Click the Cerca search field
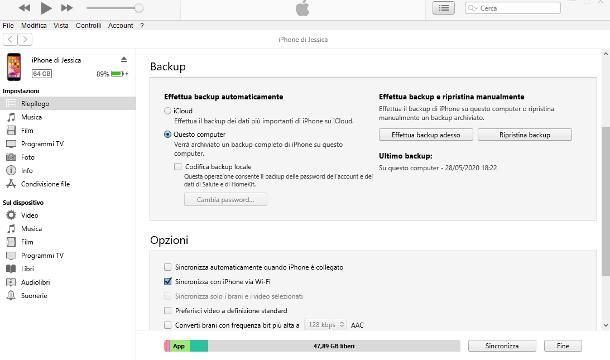610x360 pixels. (513, 8)
